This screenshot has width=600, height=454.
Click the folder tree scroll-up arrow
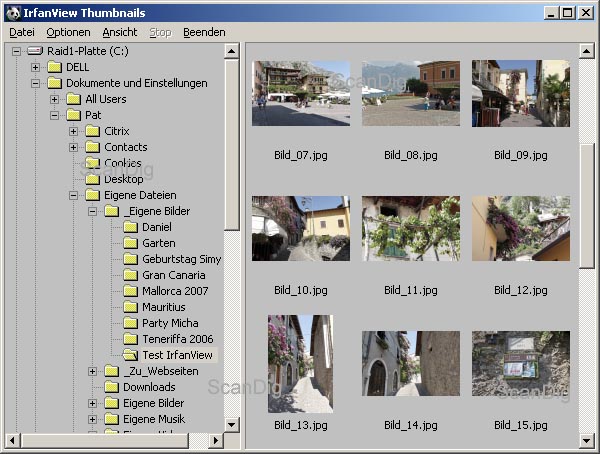[232, 51]
